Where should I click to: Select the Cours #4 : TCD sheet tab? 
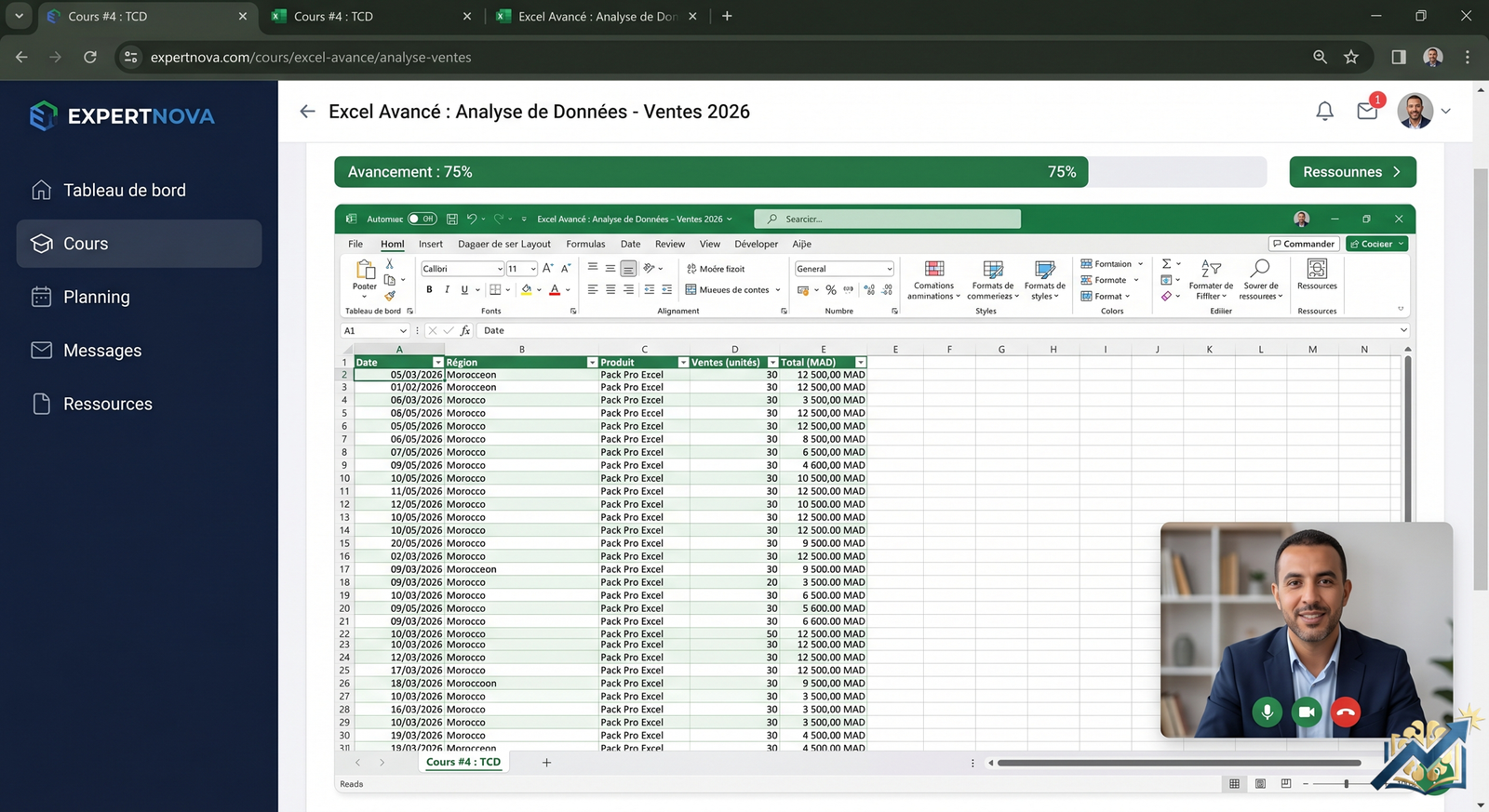[463, 762]
